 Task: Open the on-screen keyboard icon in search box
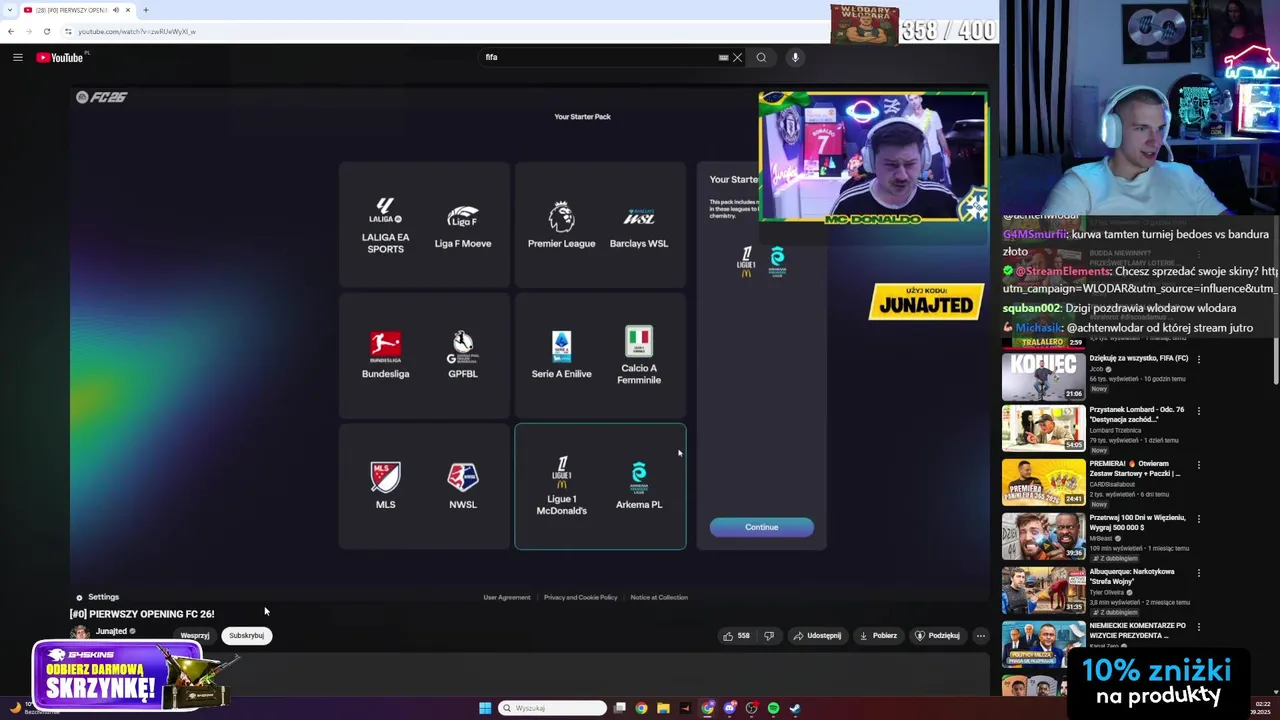(x=723, y=57)
